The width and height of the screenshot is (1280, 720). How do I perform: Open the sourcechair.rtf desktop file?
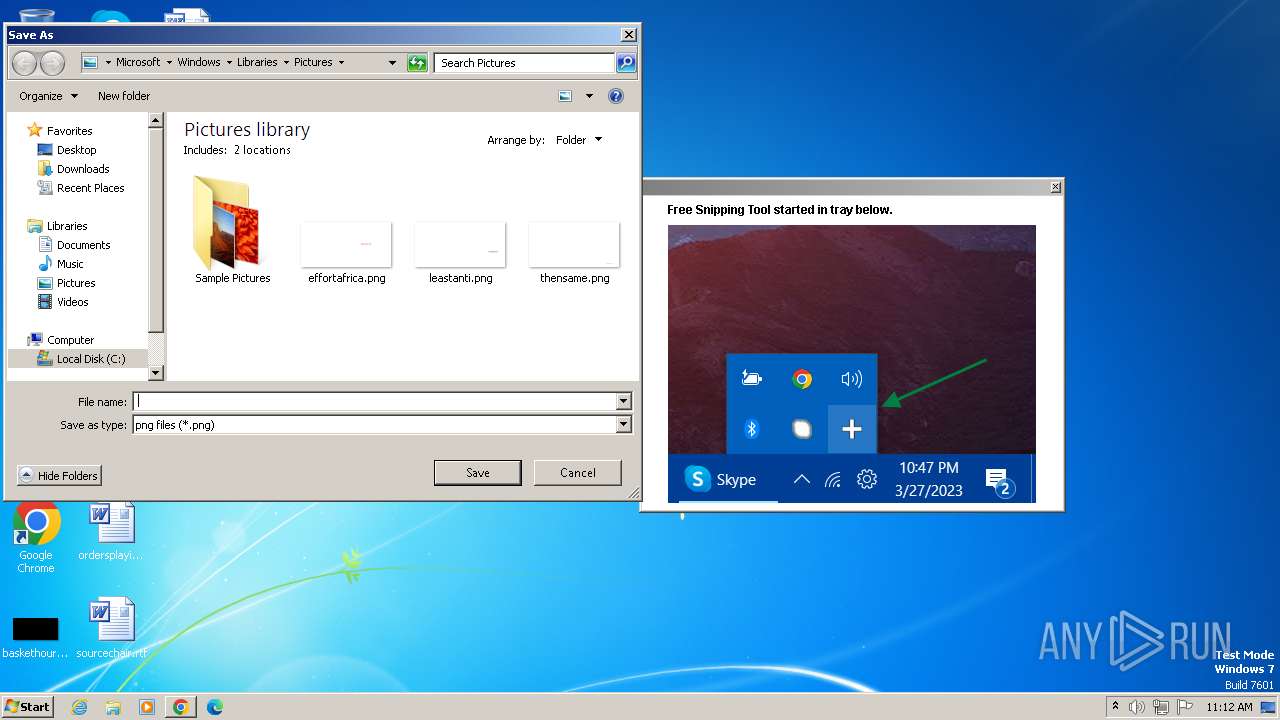pos(110,628)
